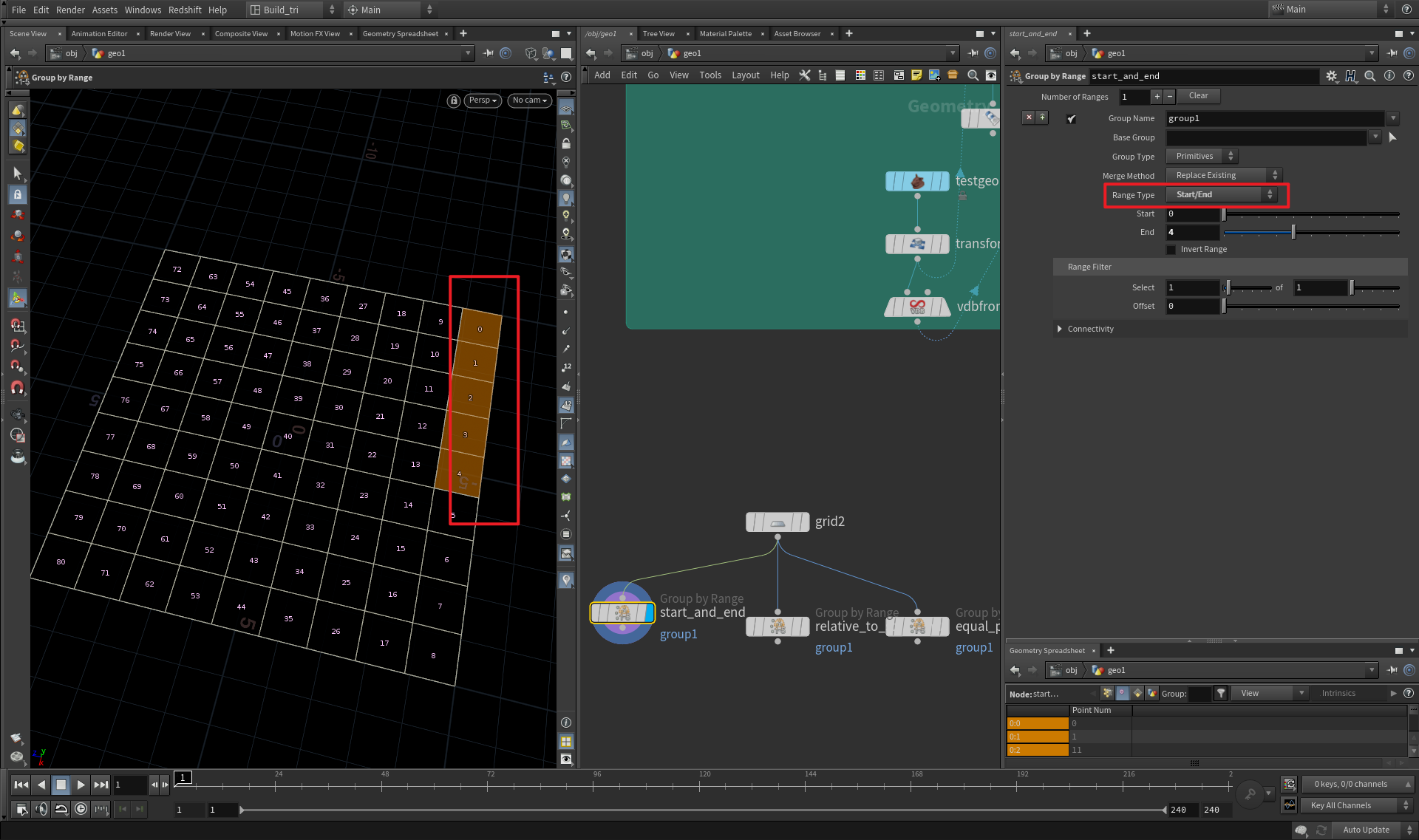Screen dimensions: 1419x840
Task: Open the gear settings icon in Group by Range panel
Action: (1333, 75)
